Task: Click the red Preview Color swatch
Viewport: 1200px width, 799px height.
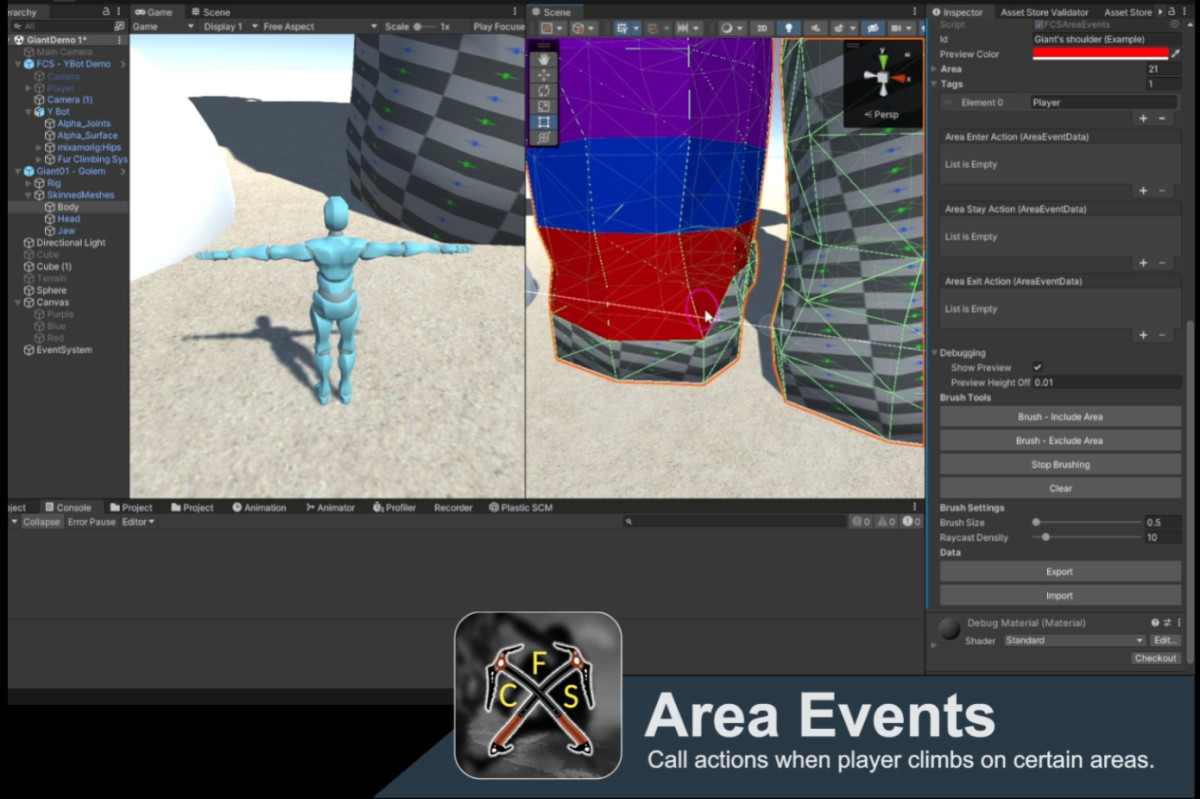Action: pos(1100,54)
